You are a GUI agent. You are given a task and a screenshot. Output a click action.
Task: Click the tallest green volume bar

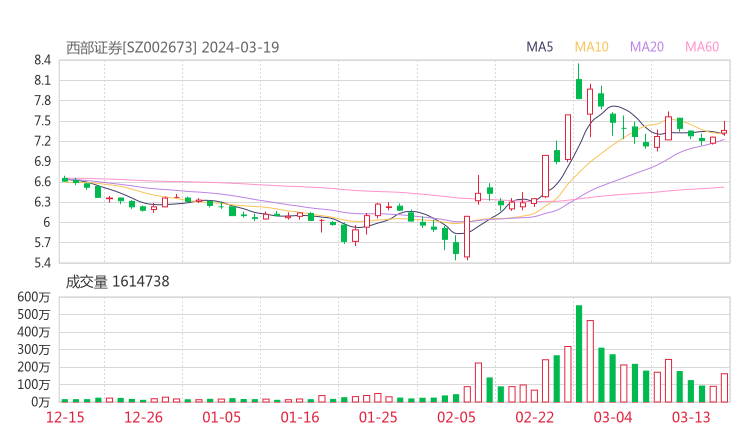click(579, 354)
